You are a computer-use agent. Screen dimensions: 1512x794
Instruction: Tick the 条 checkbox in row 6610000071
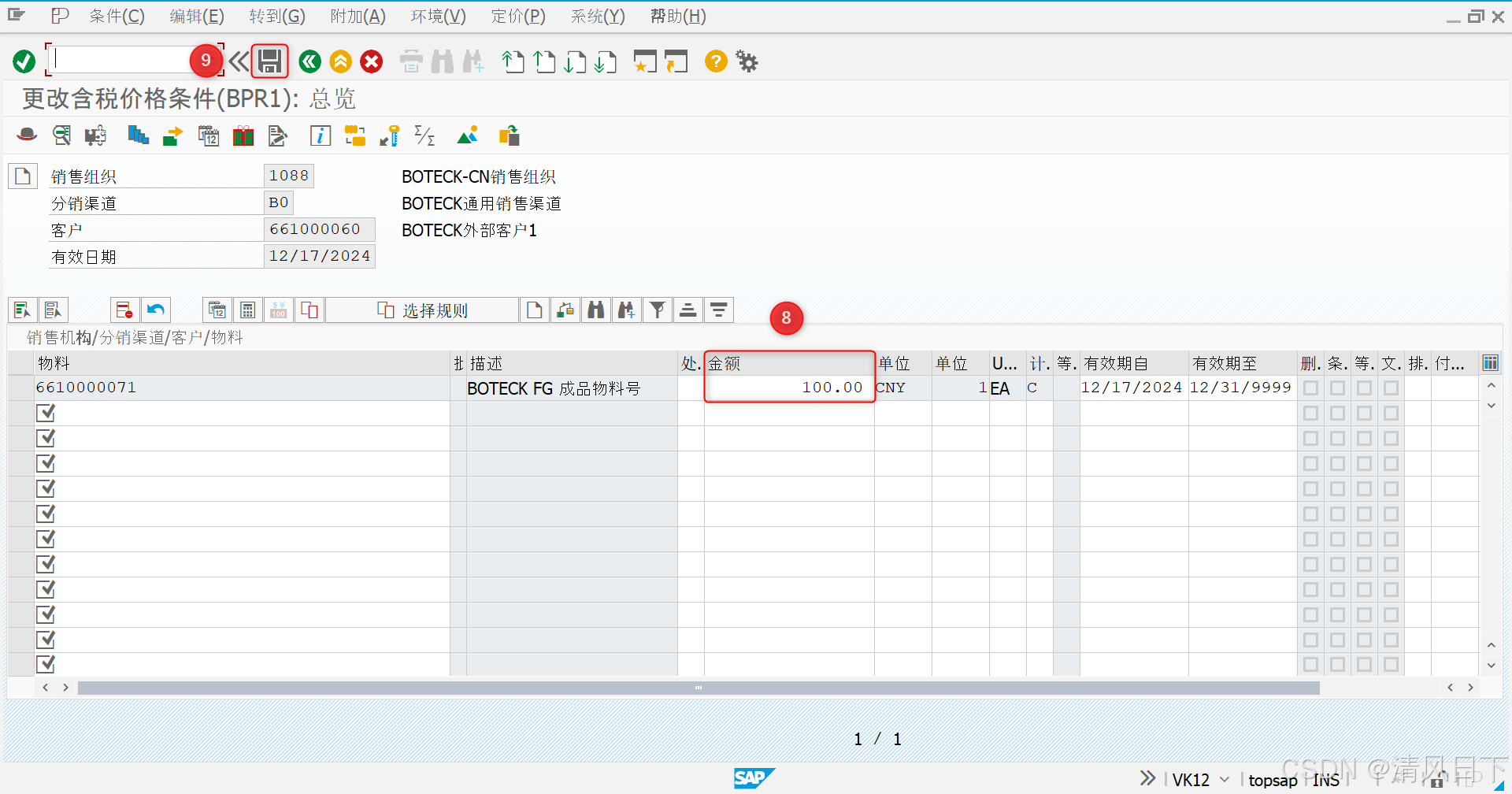coord(1337,388)
